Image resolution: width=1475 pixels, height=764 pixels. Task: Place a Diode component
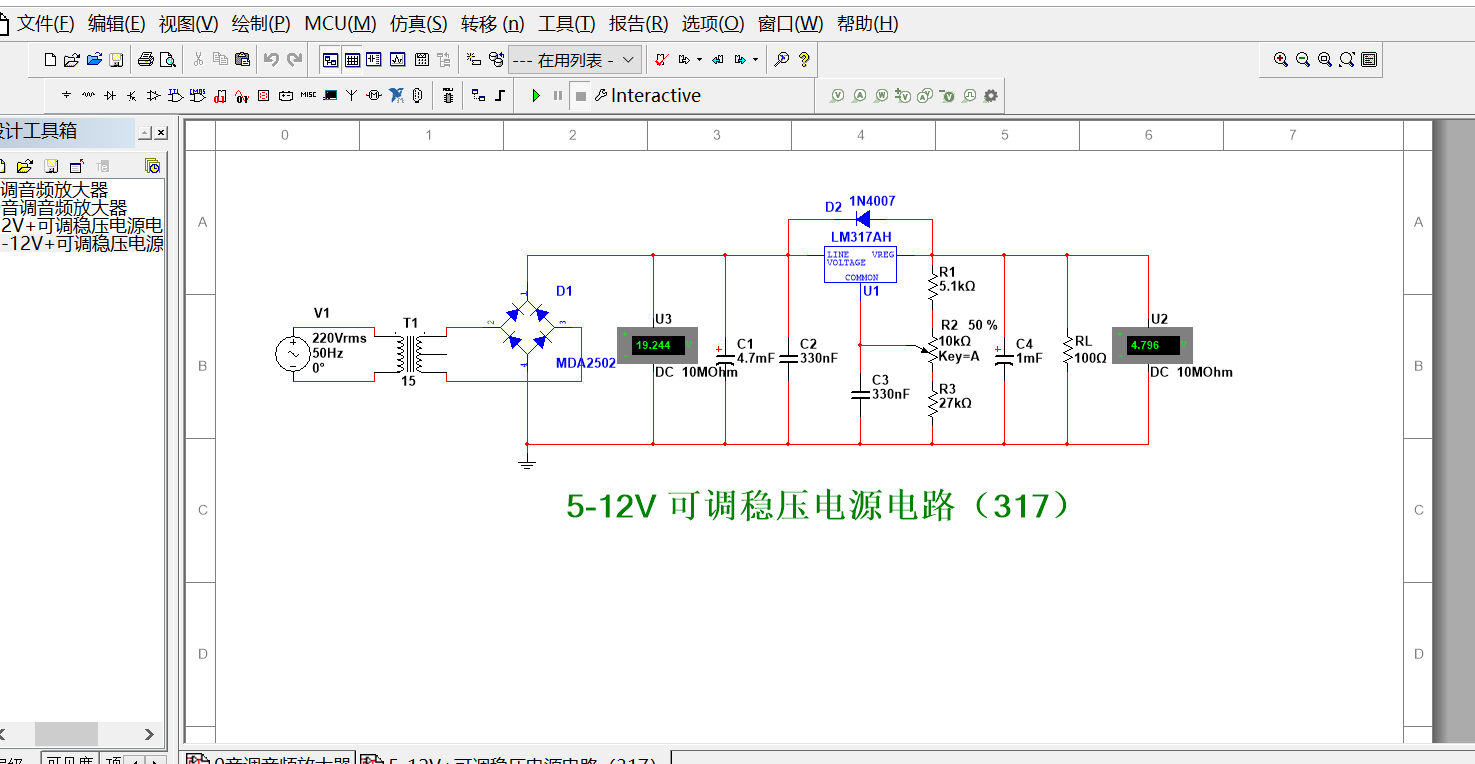click(x=110, y=96)
